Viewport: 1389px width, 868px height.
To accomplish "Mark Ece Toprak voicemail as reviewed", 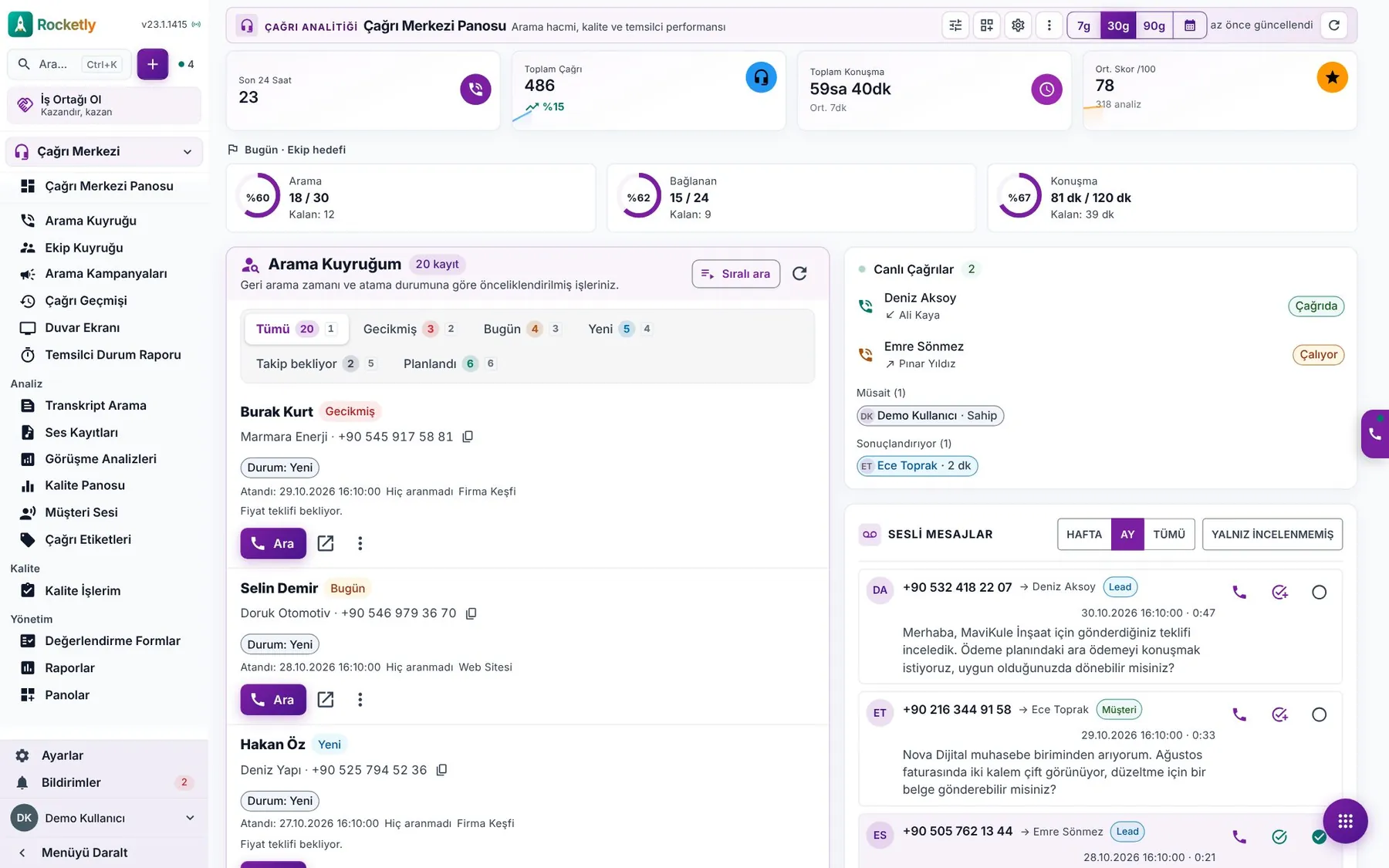I will tap(1320, 714).
